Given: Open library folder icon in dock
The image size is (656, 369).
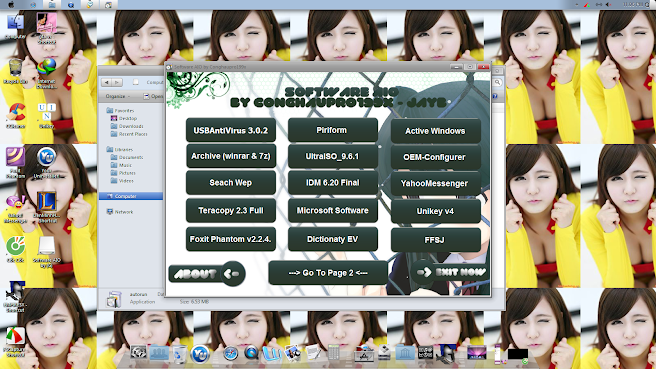Looking at the screenshot, I should [405, 354].
